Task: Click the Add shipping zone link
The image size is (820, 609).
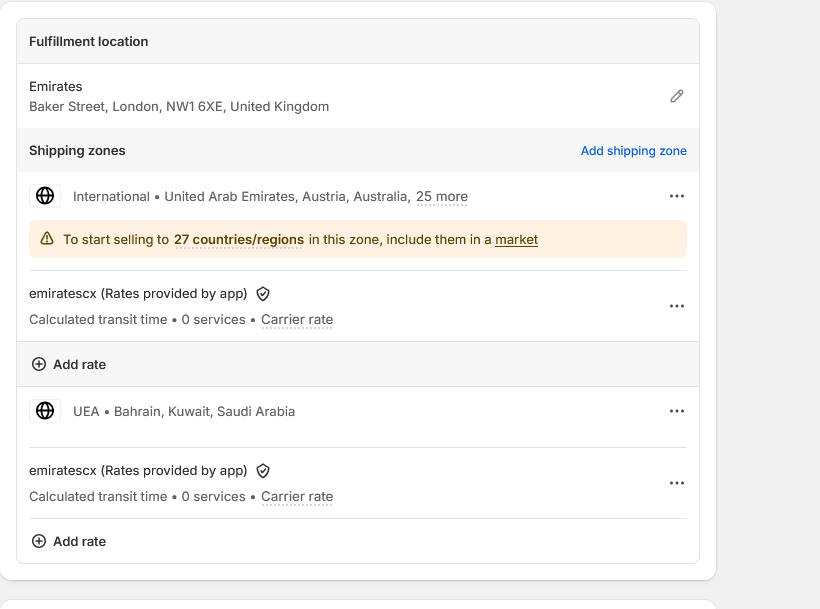Action: (x=634, y=151)
